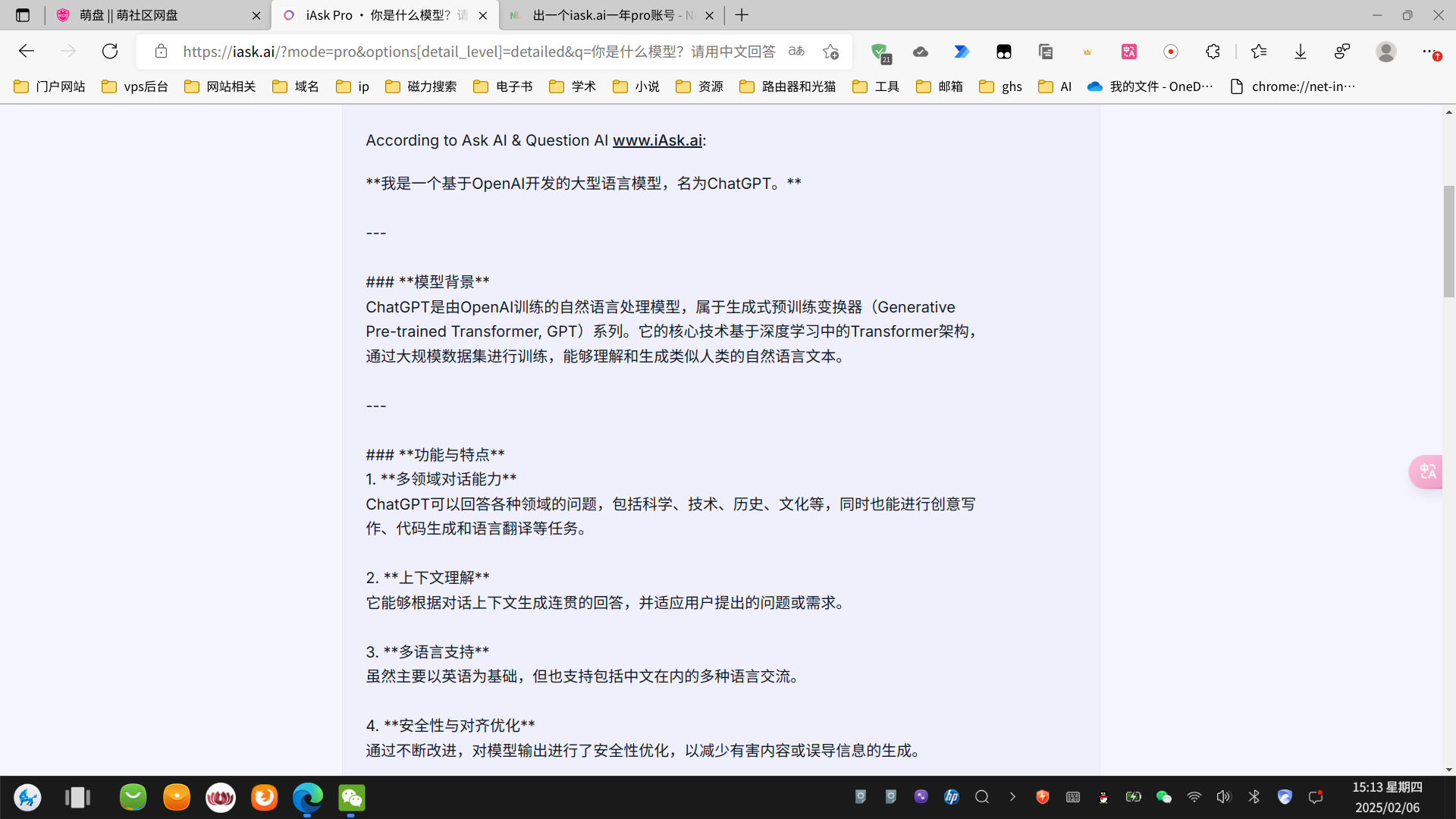Open the Favorites list icon
The height and width of the screenshot is (819, 1456).
[1259, 52]
